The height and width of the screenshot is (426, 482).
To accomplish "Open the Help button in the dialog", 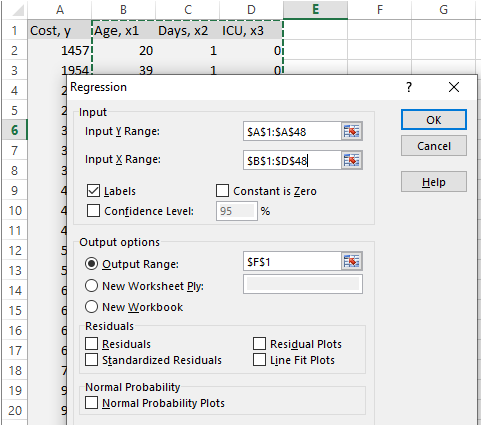I will point(434,182).
